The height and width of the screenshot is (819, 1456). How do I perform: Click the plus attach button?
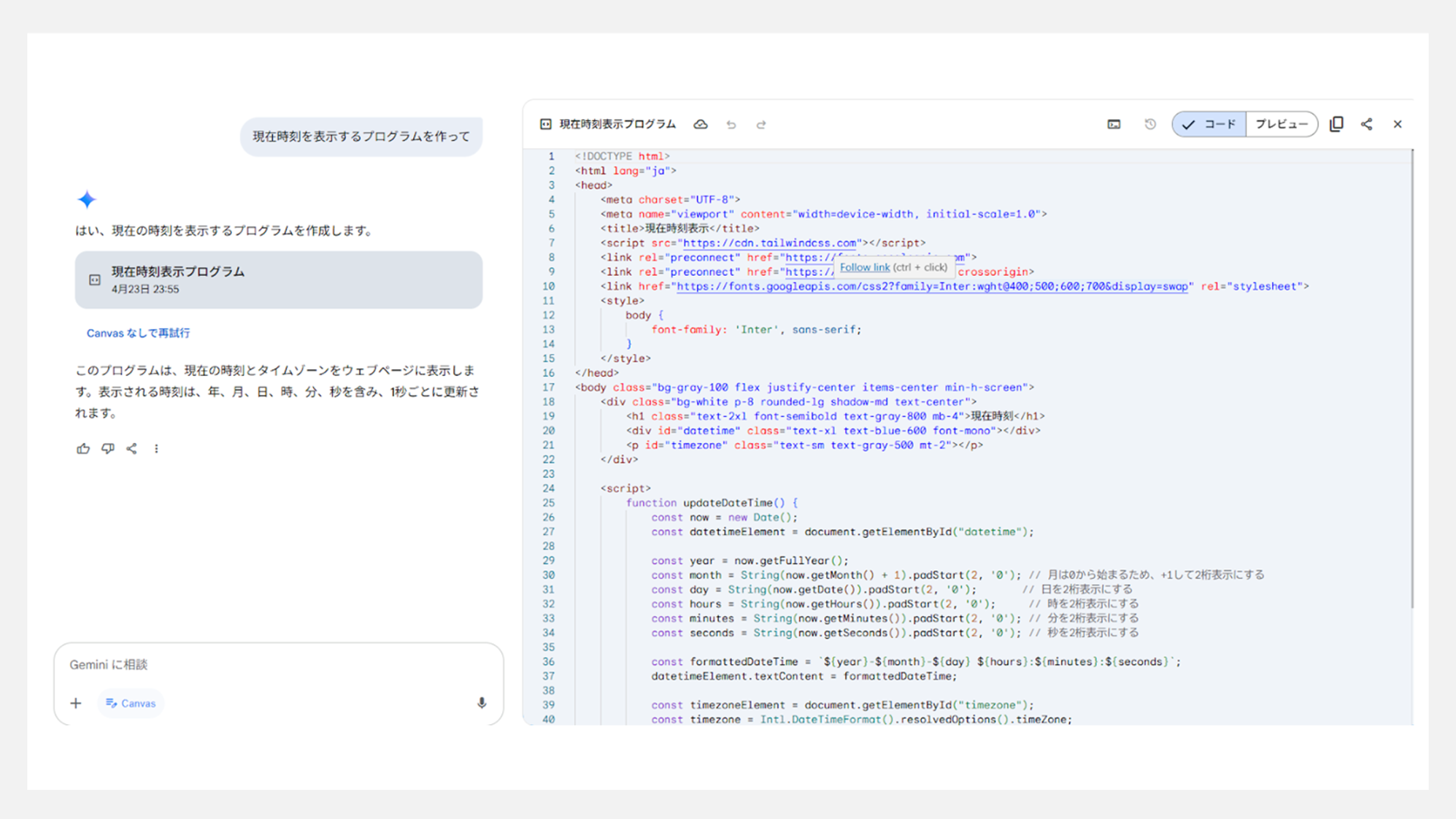[x=76, y=703]
